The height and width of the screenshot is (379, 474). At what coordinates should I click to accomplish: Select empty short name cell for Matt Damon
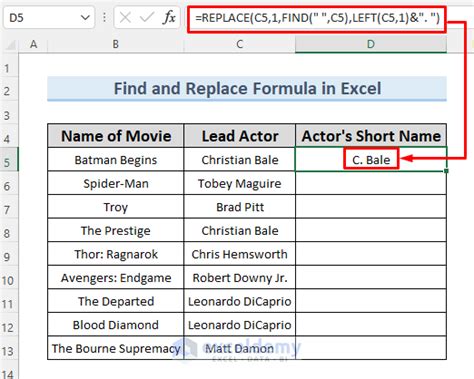[371, 348]
